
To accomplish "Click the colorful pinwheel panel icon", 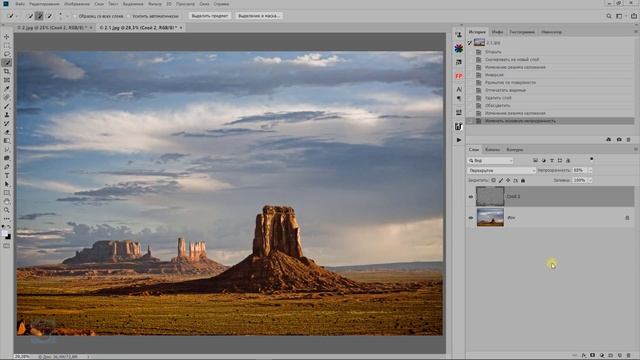I will pyautogui.click(x=459, y=49).
